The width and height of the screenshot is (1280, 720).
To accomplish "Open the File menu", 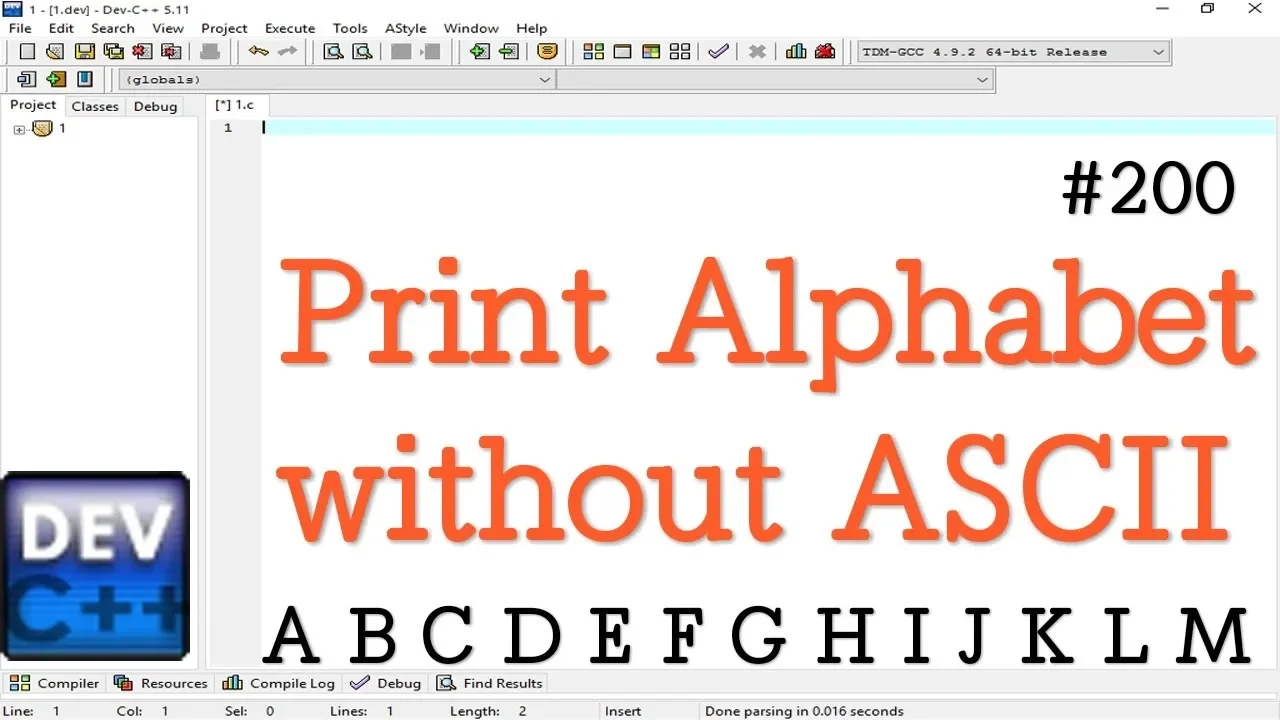I will (x=20, y=28).
